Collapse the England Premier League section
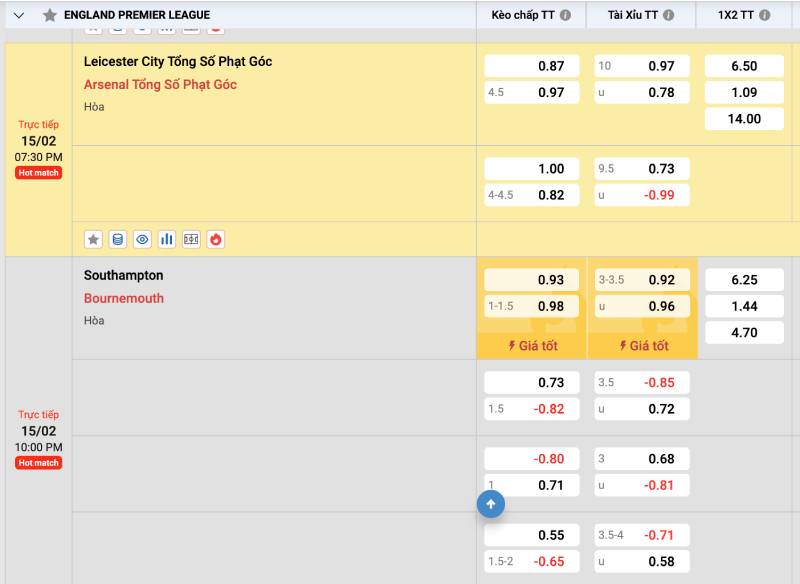The height and width of the screenshot is (584, 800). [18, 15]
